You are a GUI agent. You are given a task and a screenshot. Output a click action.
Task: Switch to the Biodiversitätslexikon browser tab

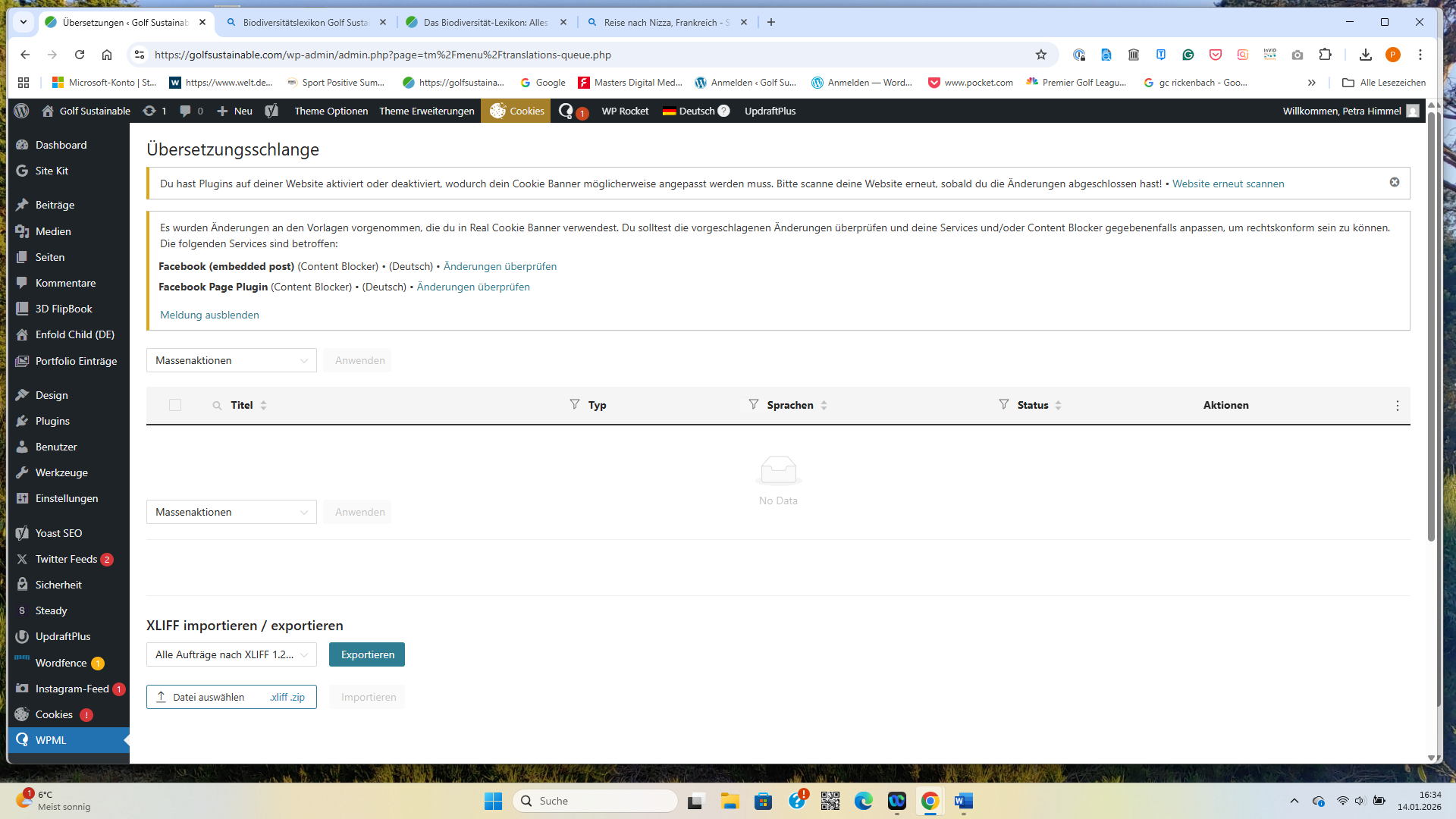pyautogui.click(x=305, y=22)
